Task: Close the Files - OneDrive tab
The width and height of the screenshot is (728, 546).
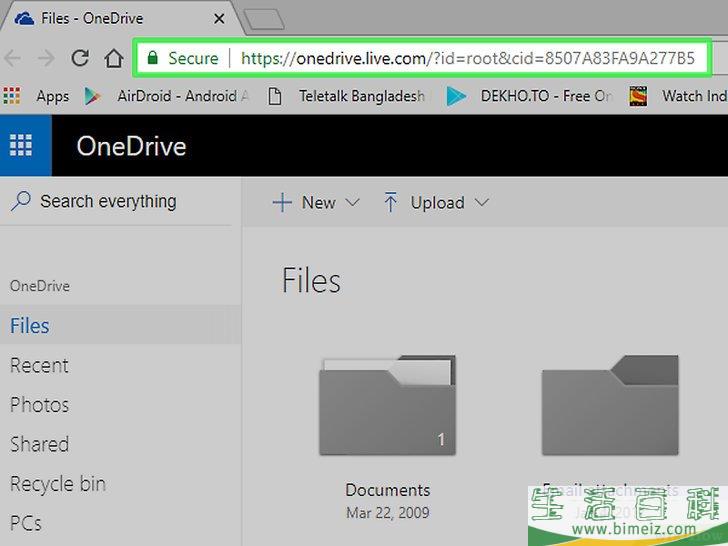Action: click(219, 19)
